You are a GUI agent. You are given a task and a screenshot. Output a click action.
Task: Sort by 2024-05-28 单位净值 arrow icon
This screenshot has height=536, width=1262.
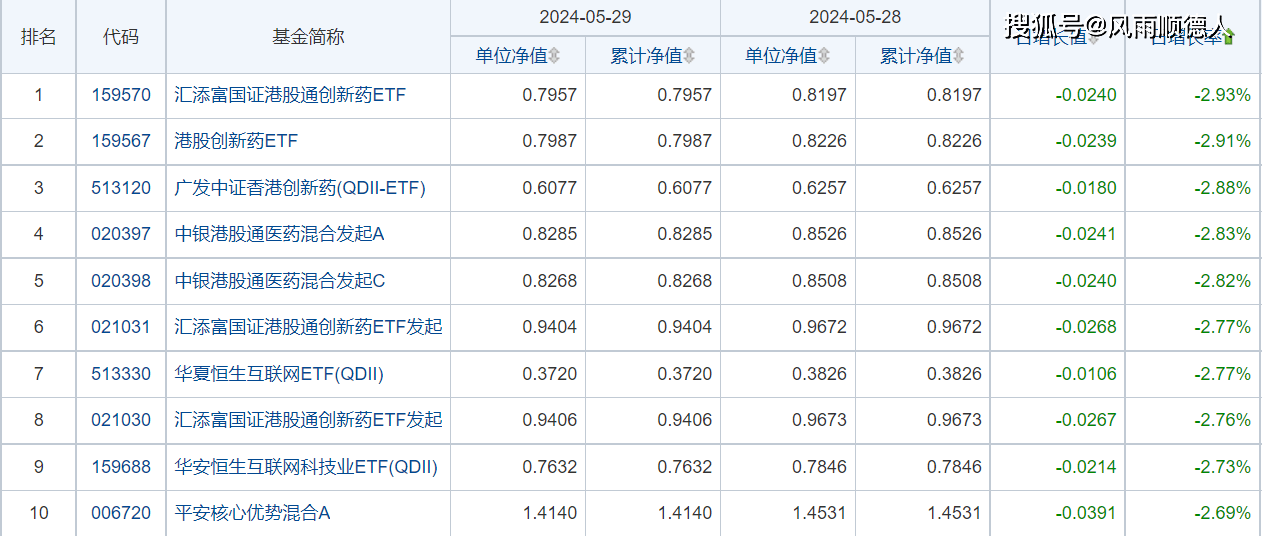(823, 56)
